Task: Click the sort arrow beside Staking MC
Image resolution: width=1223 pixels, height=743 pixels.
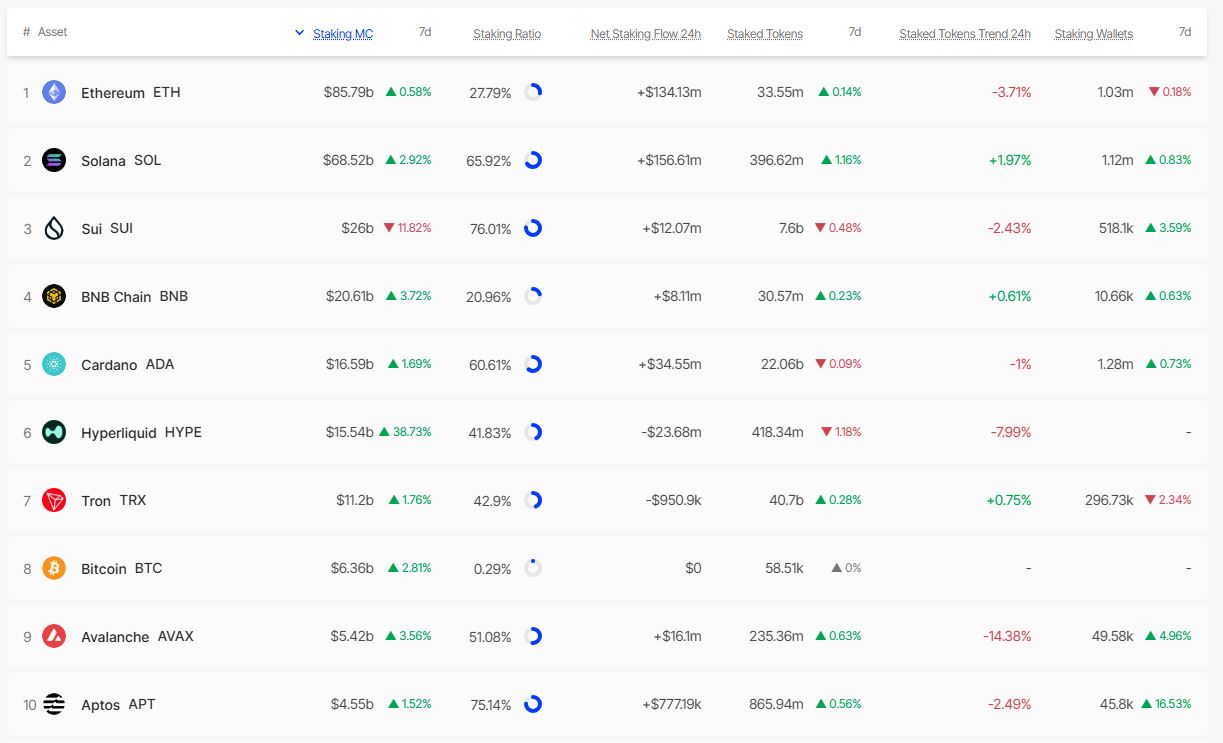Action: click(x=299, y=33)
